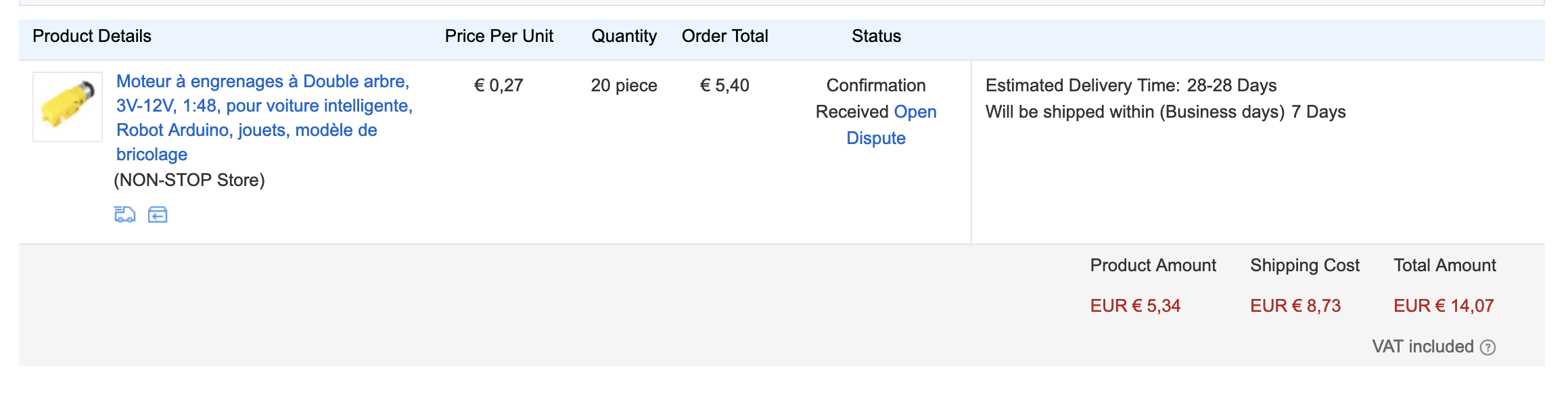The height and width of the screenshot is (395, 1568).
Task: Open the Moteur à engrenages product link
Action: [x=264, y=118]
